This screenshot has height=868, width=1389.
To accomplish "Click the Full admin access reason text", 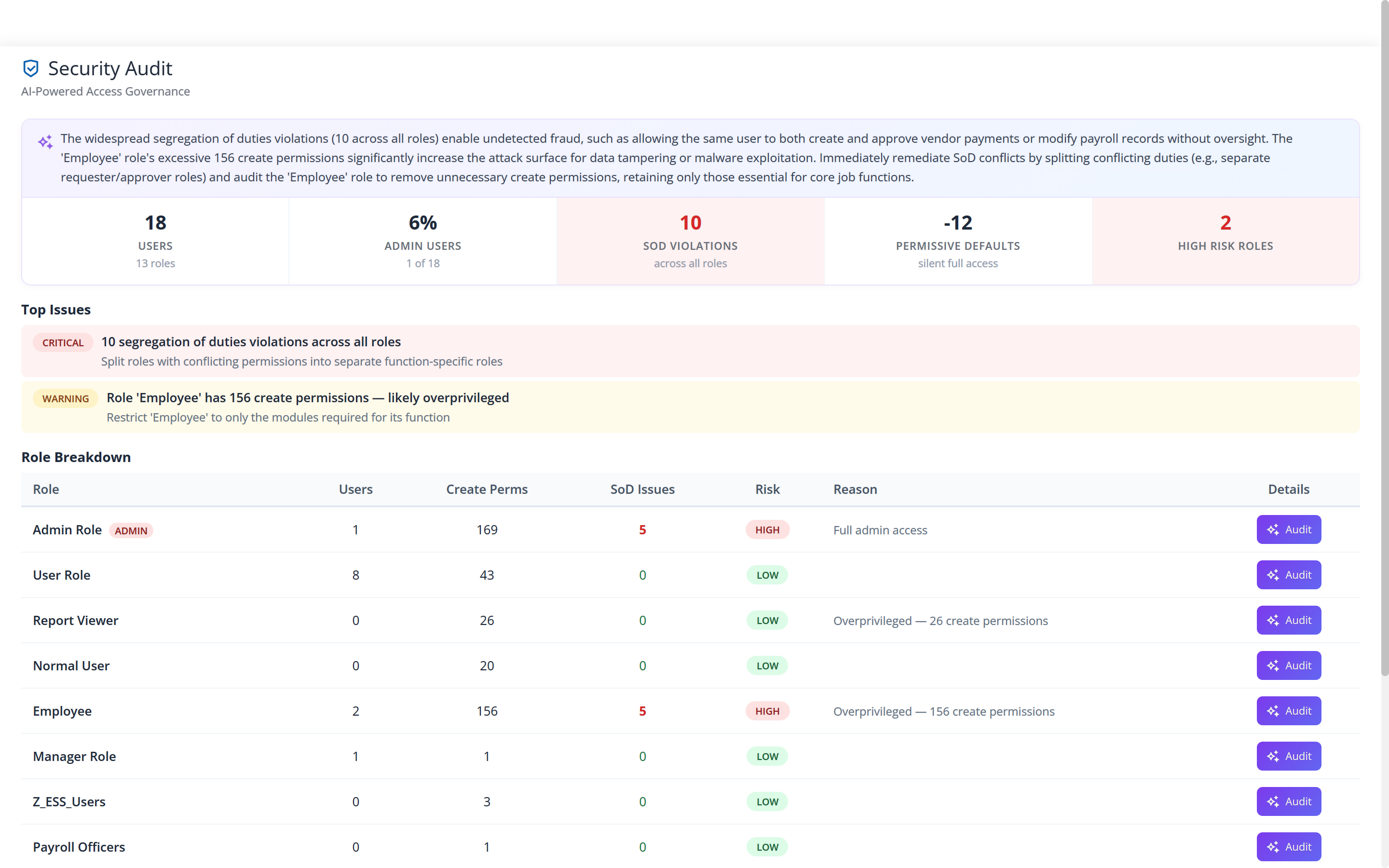I will pos(880,530).
